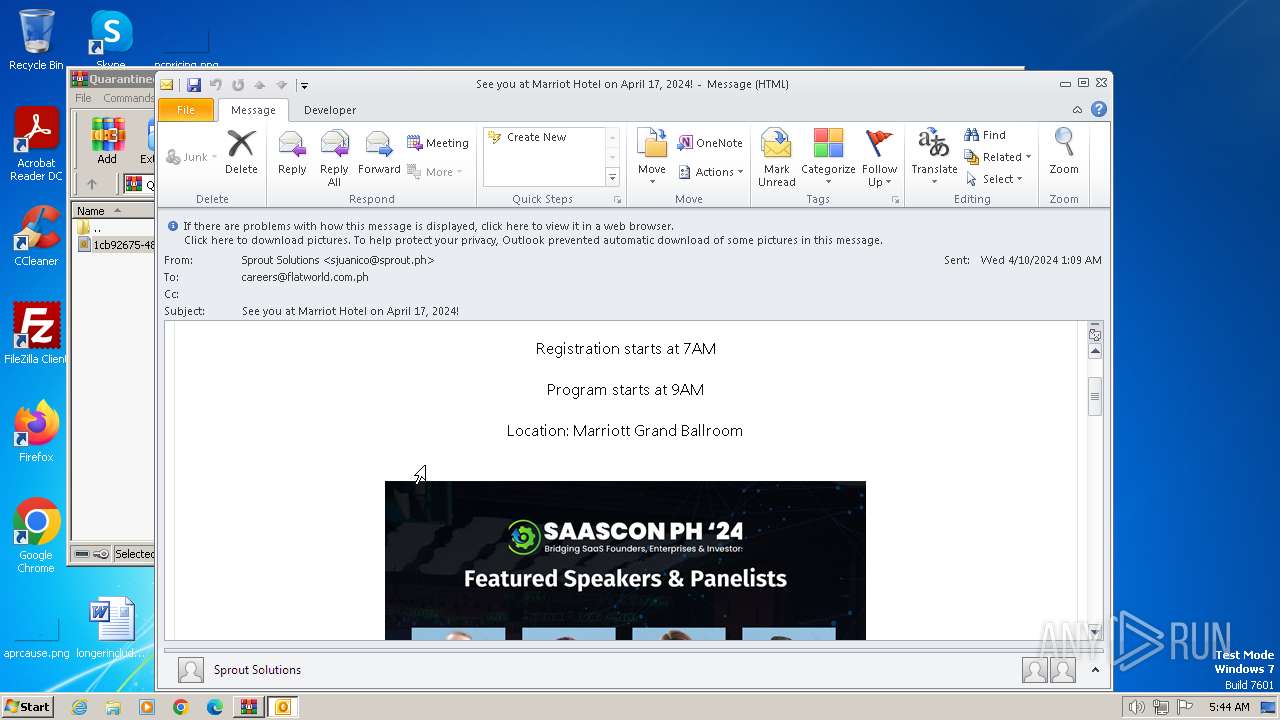Send message to OneNote
The image size is (1280, 720).
point(711,143)
